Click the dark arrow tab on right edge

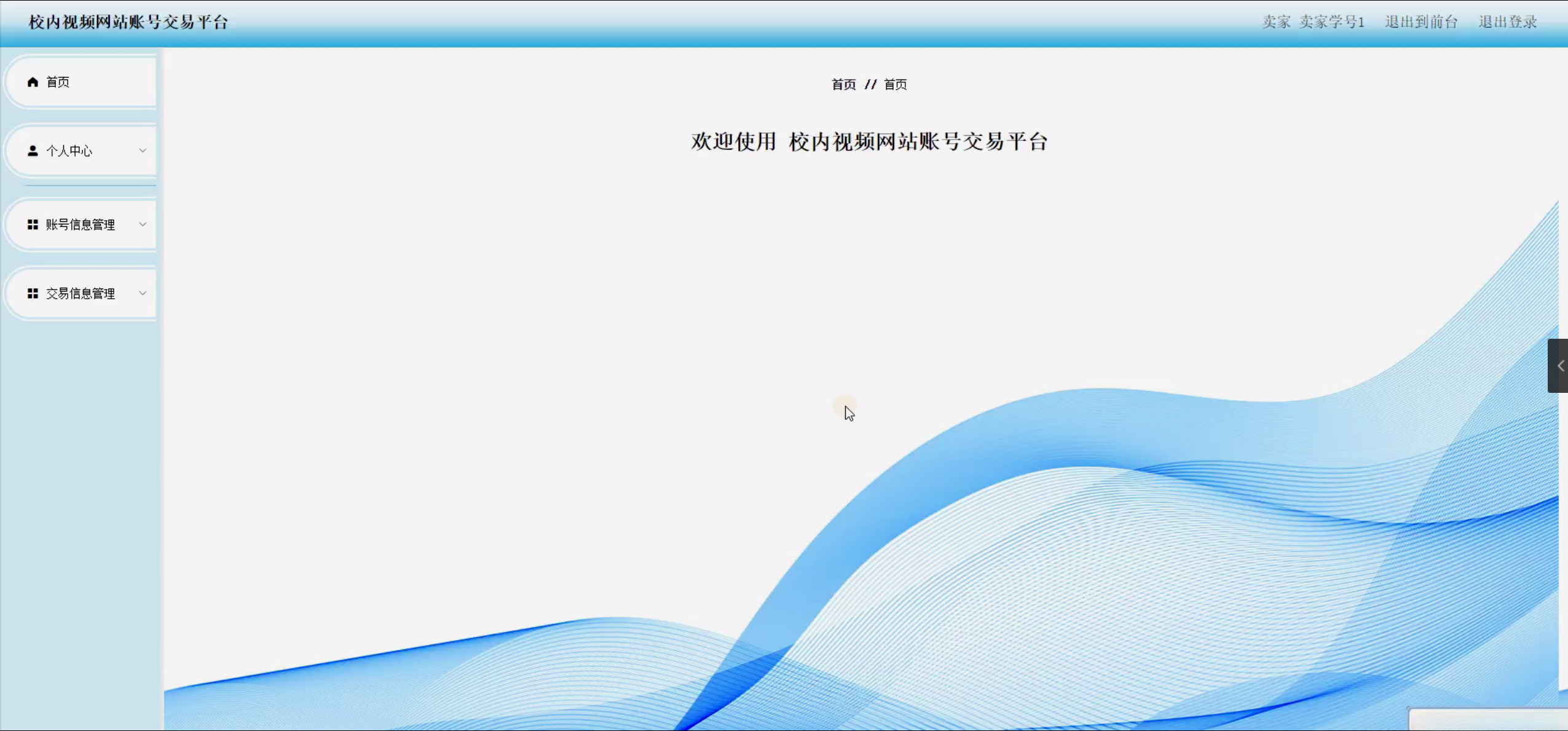[1559, 366]
